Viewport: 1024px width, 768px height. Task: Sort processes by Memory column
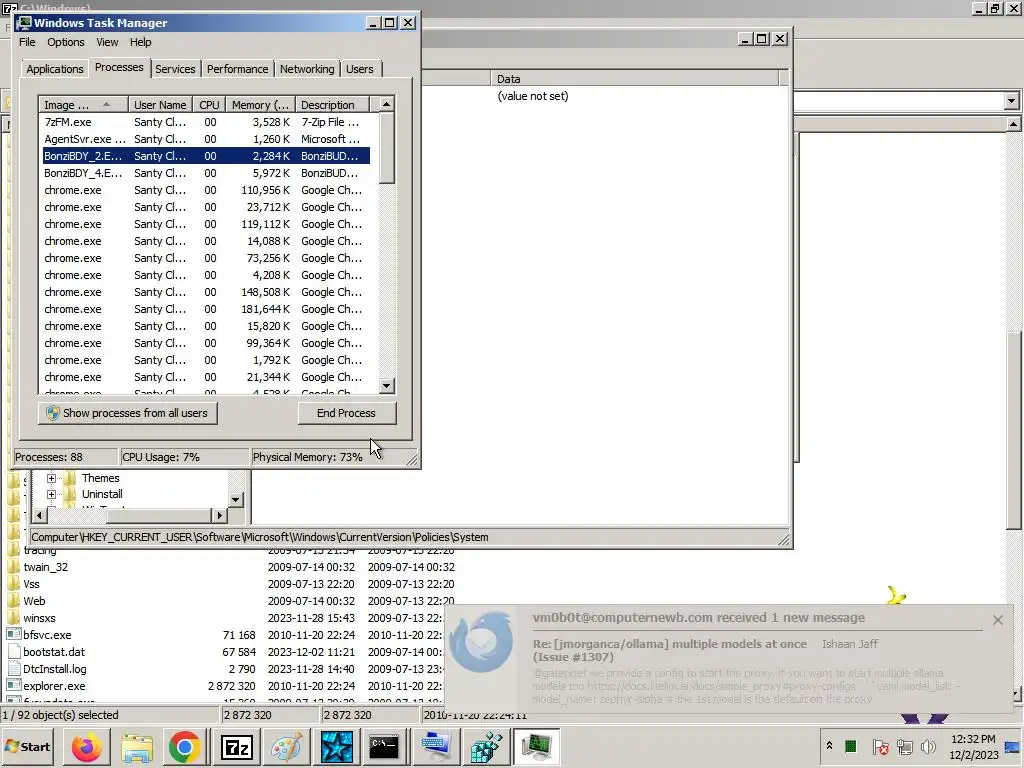260,105
